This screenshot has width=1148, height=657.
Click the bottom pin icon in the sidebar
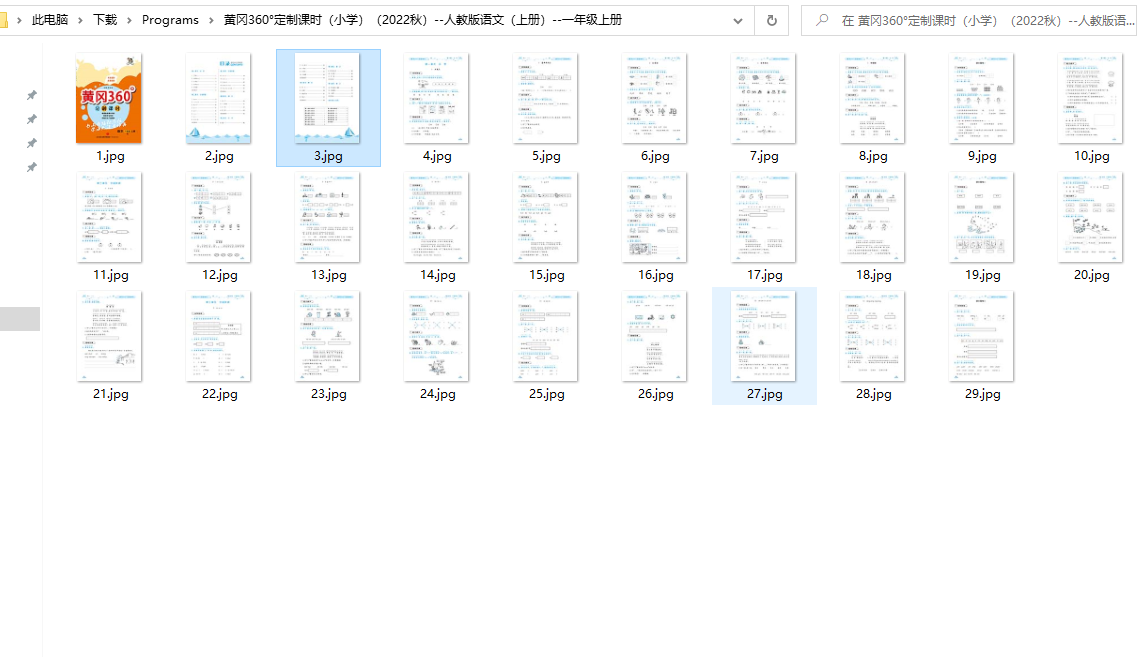tap(31, 167)
